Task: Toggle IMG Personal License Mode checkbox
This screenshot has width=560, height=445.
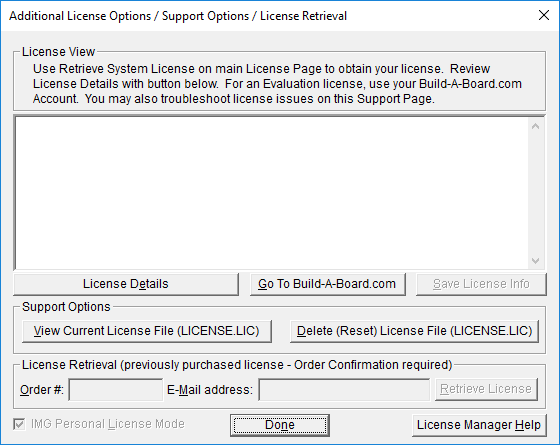Action: pos(19,424)
